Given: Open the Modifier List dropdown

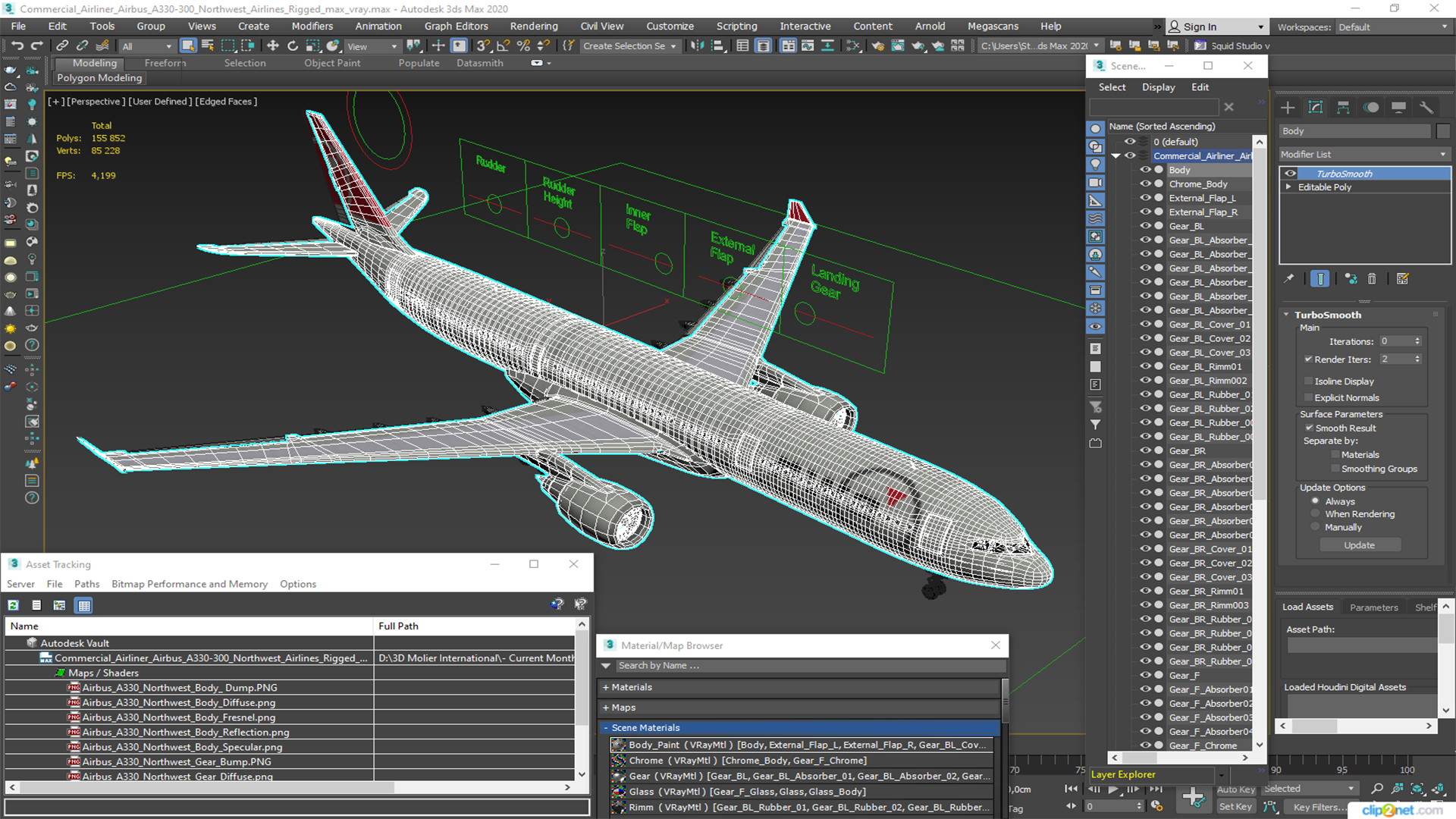Looking at the screenshot, I should click(1364, 154).
